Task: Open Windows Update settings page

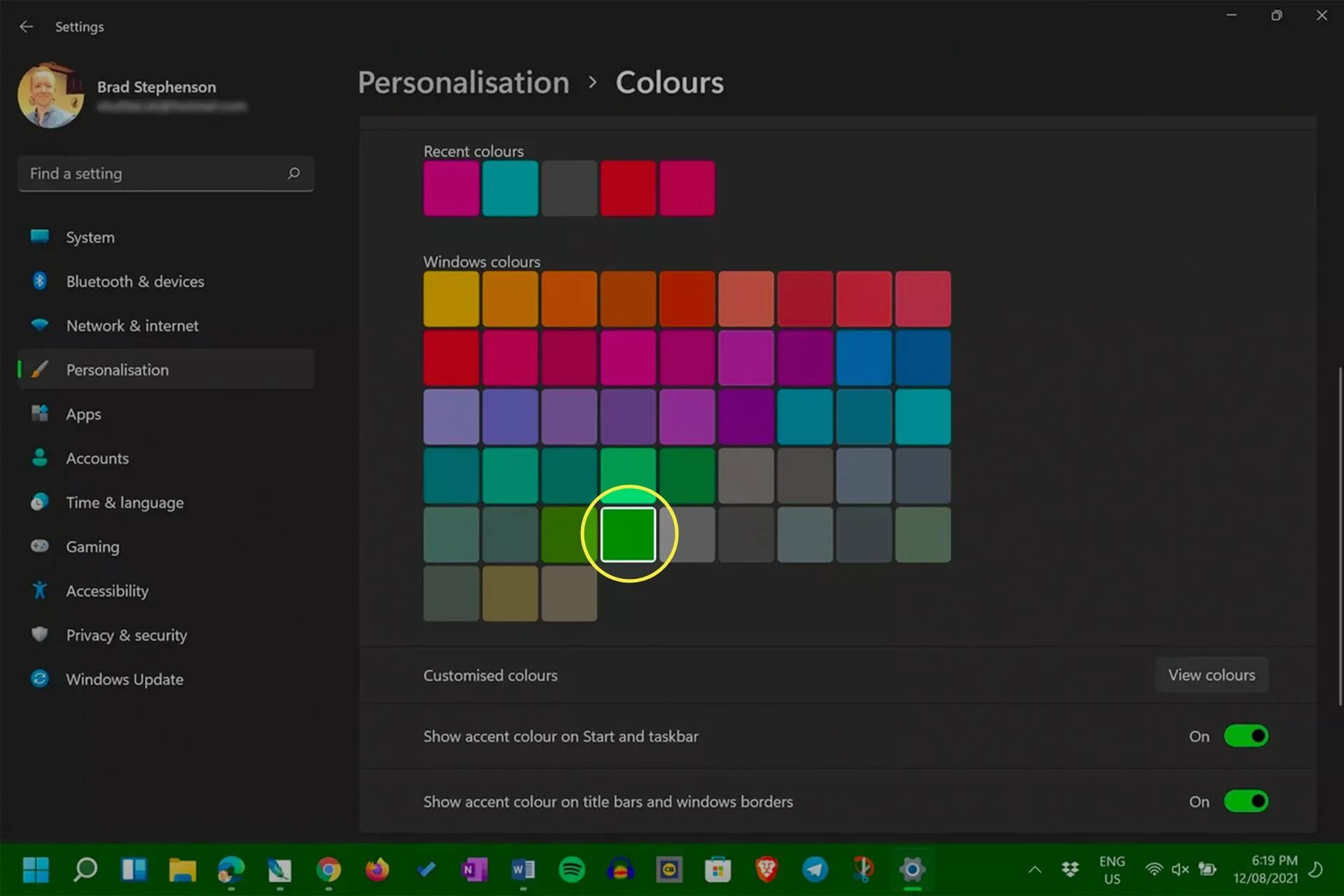Action: point(125,679)
